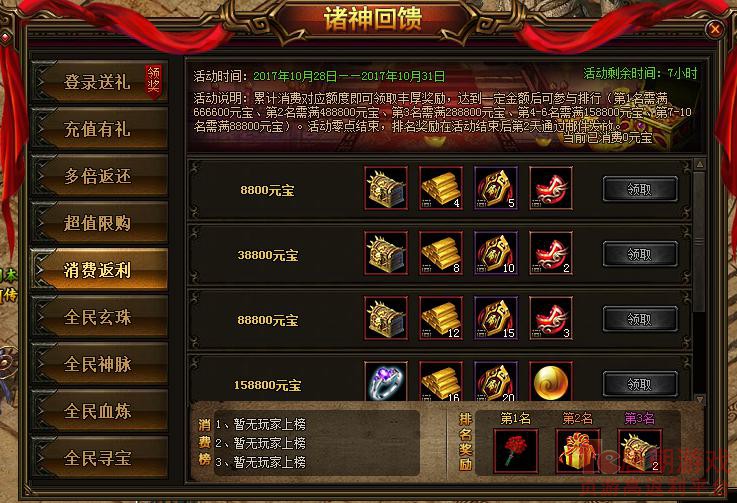Close the 诸神回馈 window
Image resolution: width=737 pixels, height=503 pixels.
click(x=715, y=30)
